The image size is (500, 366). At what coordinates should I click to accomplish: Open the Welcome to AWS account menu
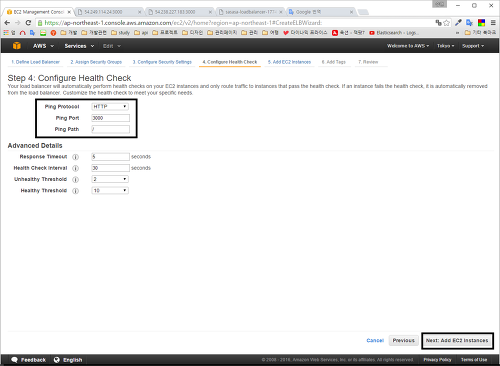[408, 46]
